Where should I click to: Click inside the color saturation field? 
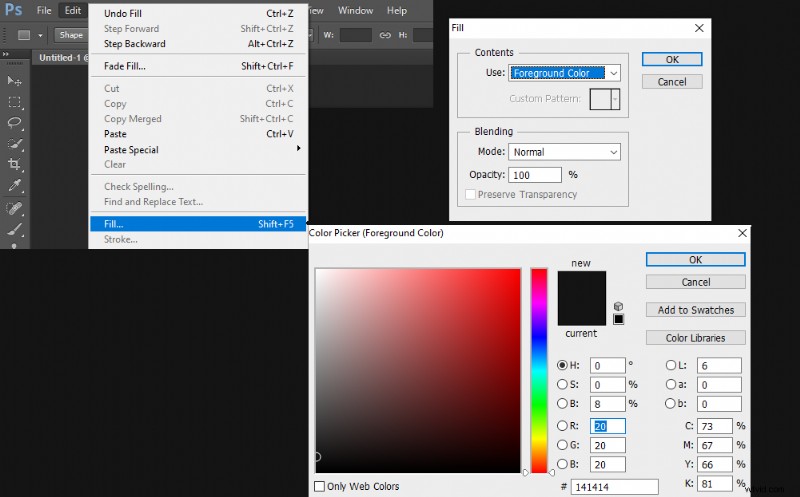coord(418,370)
